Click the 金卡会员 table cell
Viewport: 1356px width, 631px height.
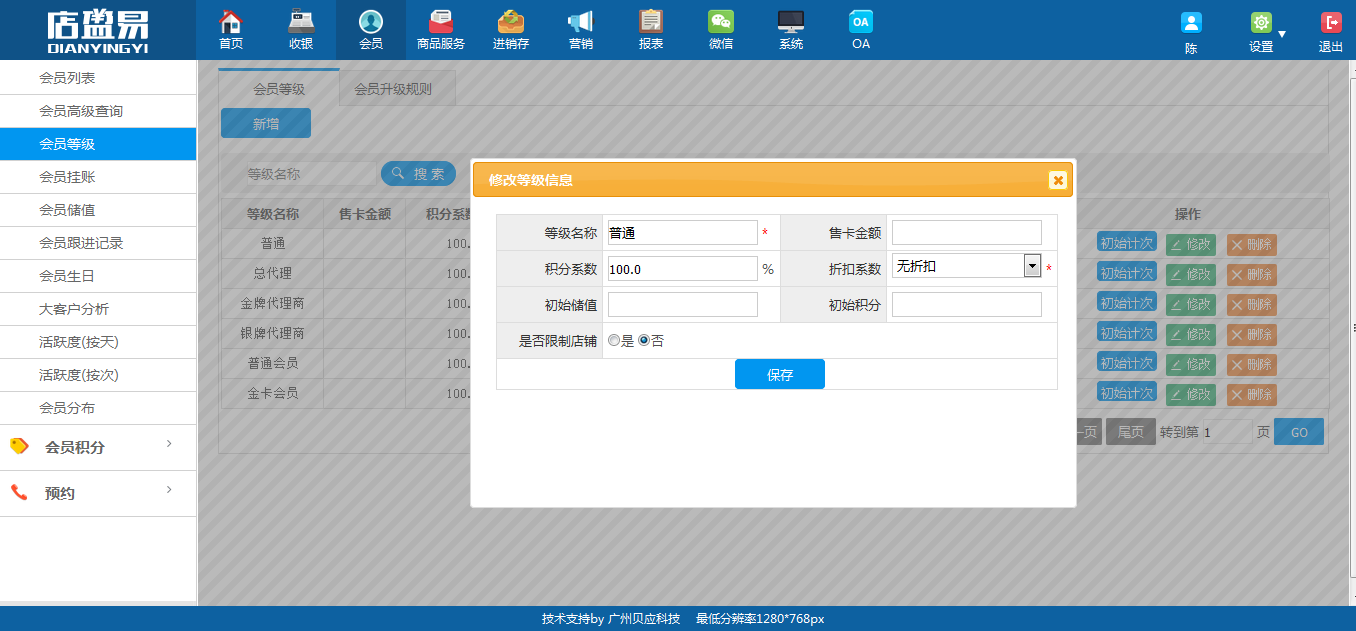pos(273,393)
